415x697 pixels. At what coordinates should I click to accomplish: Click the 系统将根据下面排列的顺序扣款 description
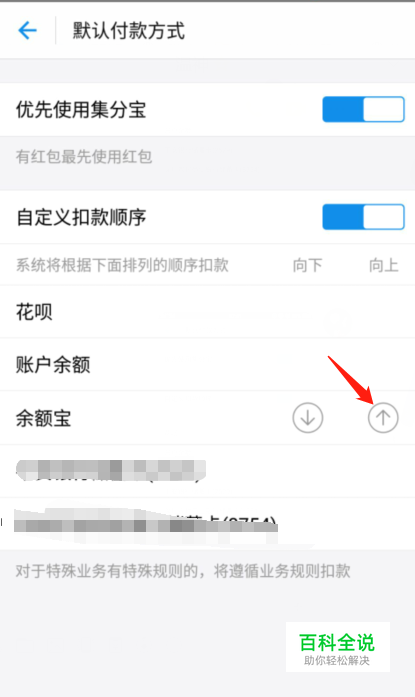pos(122,265)
